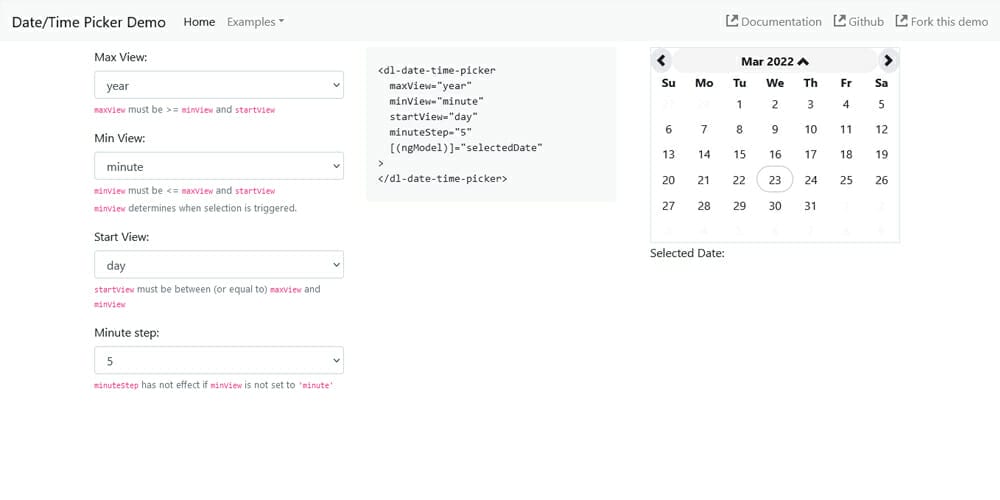Image resolution: width=1000 pixels, height=500 pixels.
Task: Select March 14 in the calendar
Action: point(704,154)
